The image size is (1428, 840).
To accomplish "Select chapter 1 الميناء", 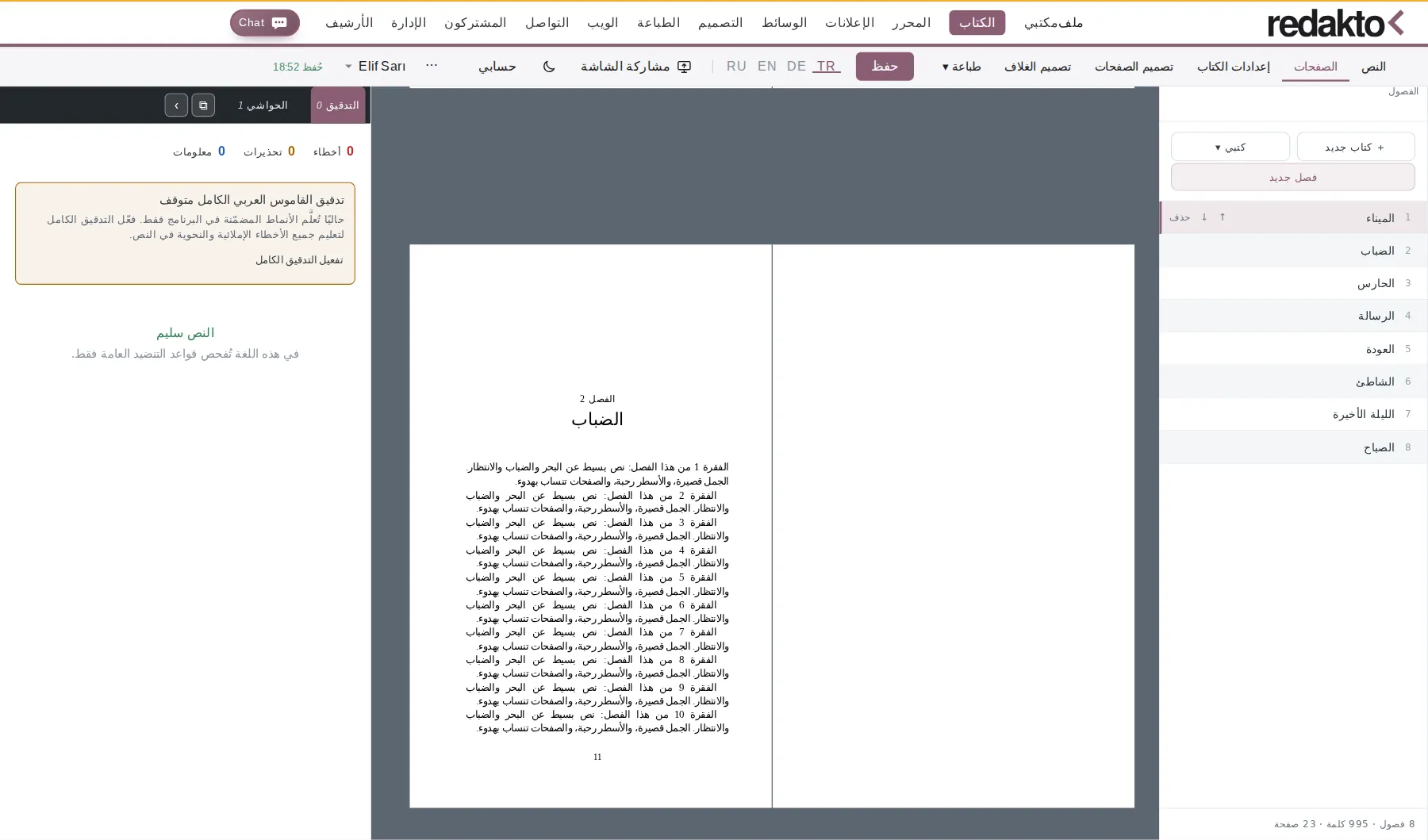I will coord(1293,217).
